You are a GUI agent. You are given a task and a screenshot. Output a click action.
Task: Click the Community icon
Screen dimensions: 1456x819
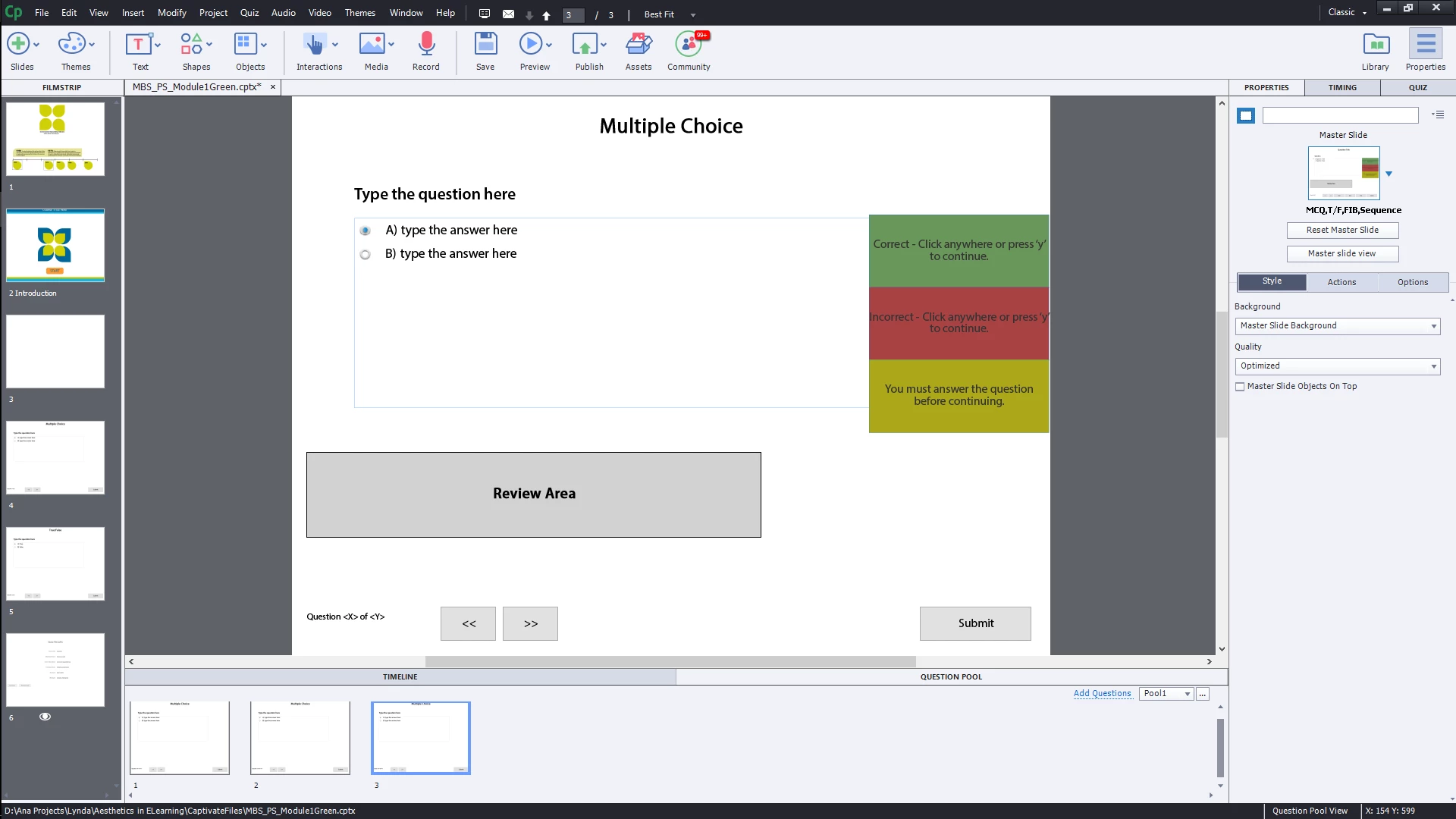pos(688,45)
